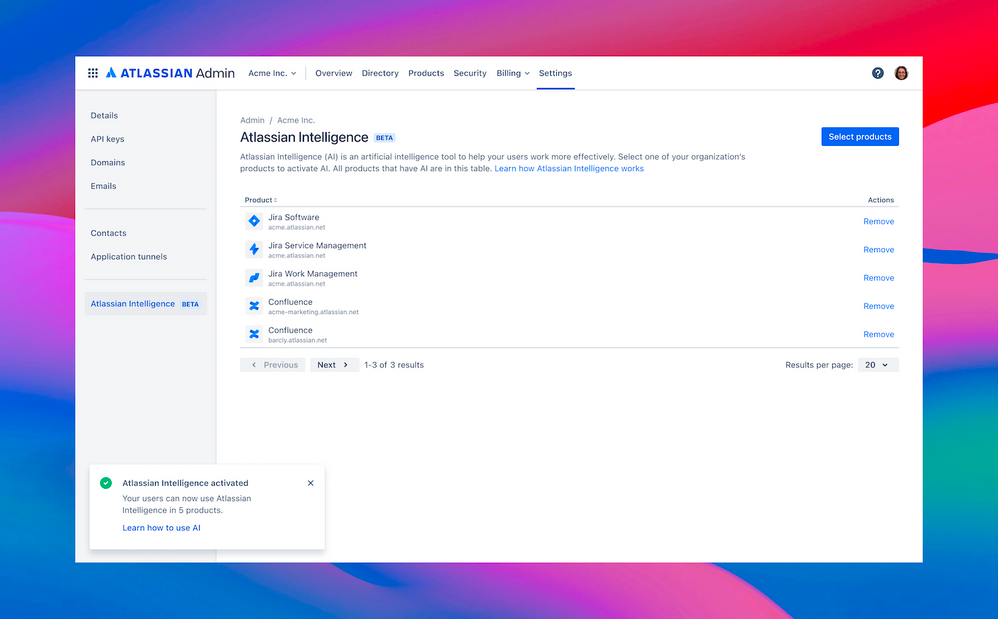Click the green success check icon
The image size is (998, 619).
[106, 483]
